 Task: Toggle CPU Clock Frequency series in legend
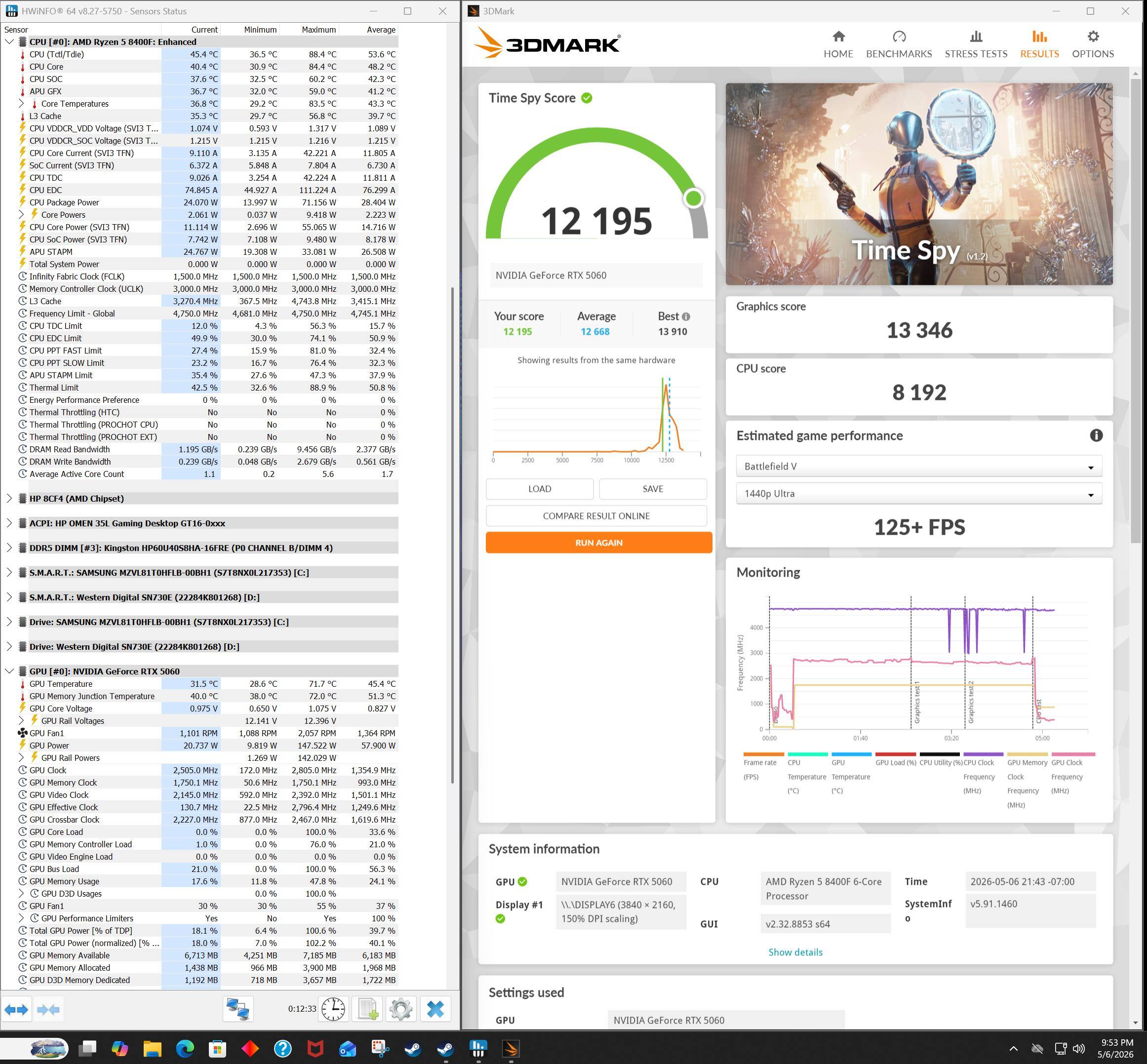pyautogui.click(x=983, y=773)
